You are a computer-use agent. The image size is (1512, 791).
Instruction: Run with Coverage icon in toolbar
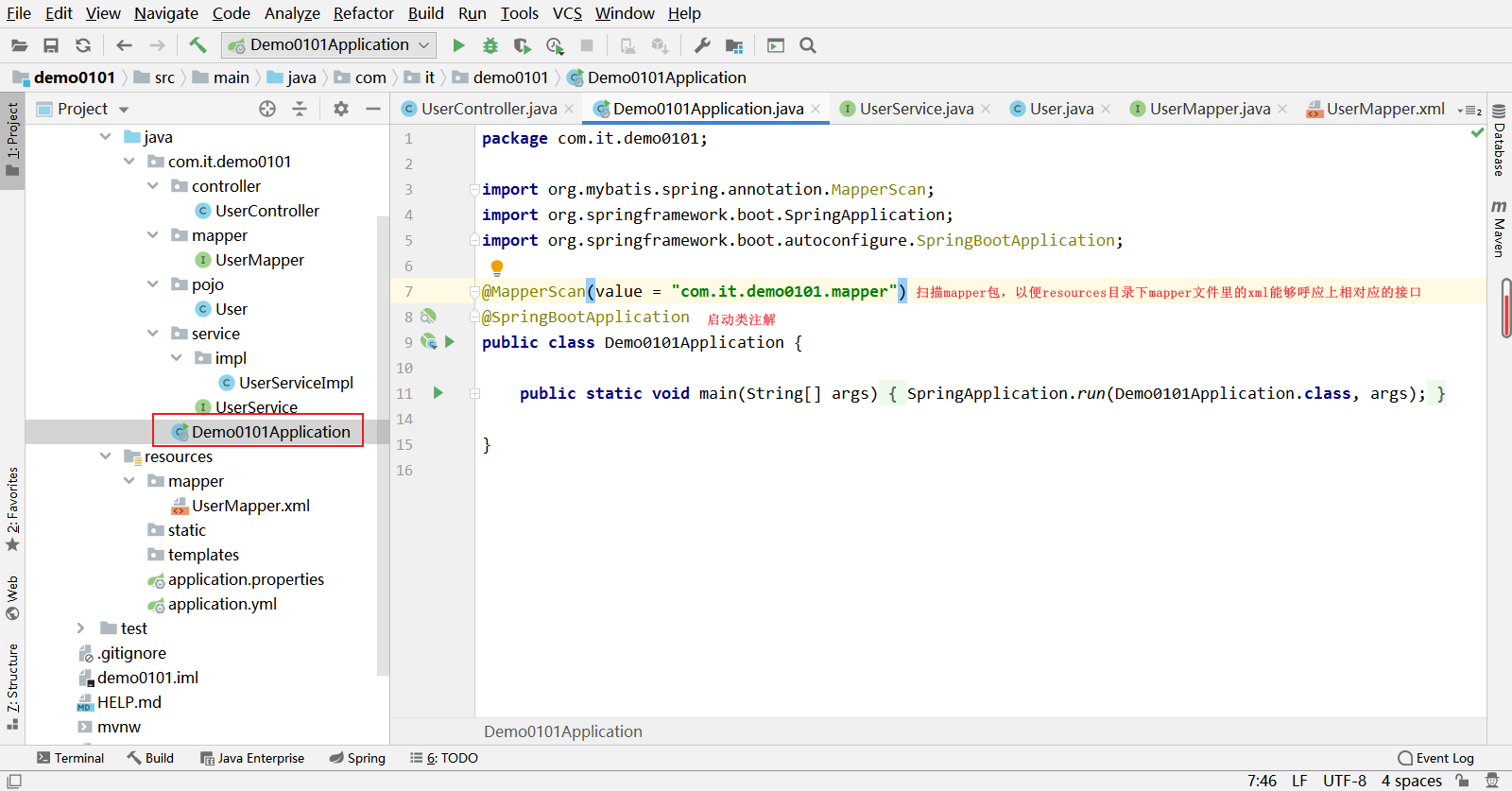(x=522, y=45)
